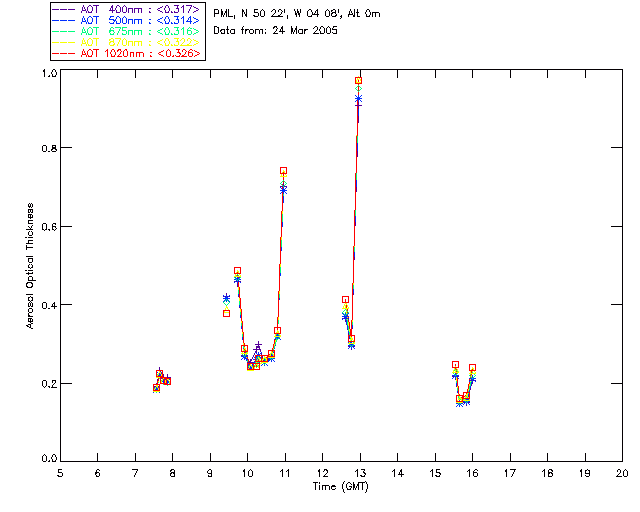Click the PML station location text
The height and width of the screenshot is (512, 640).
click(297, 14)
